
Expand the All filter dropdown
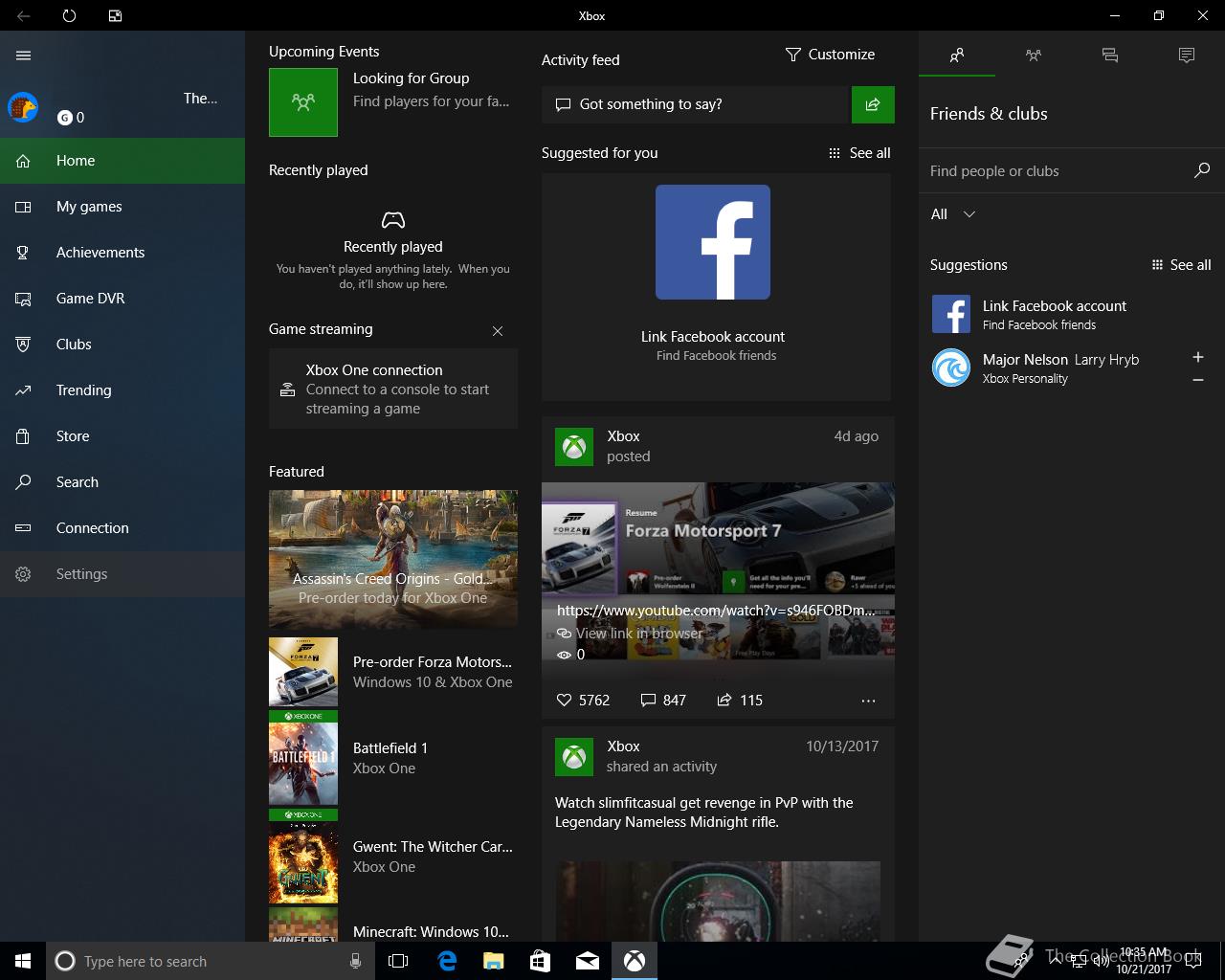(953, 214)
